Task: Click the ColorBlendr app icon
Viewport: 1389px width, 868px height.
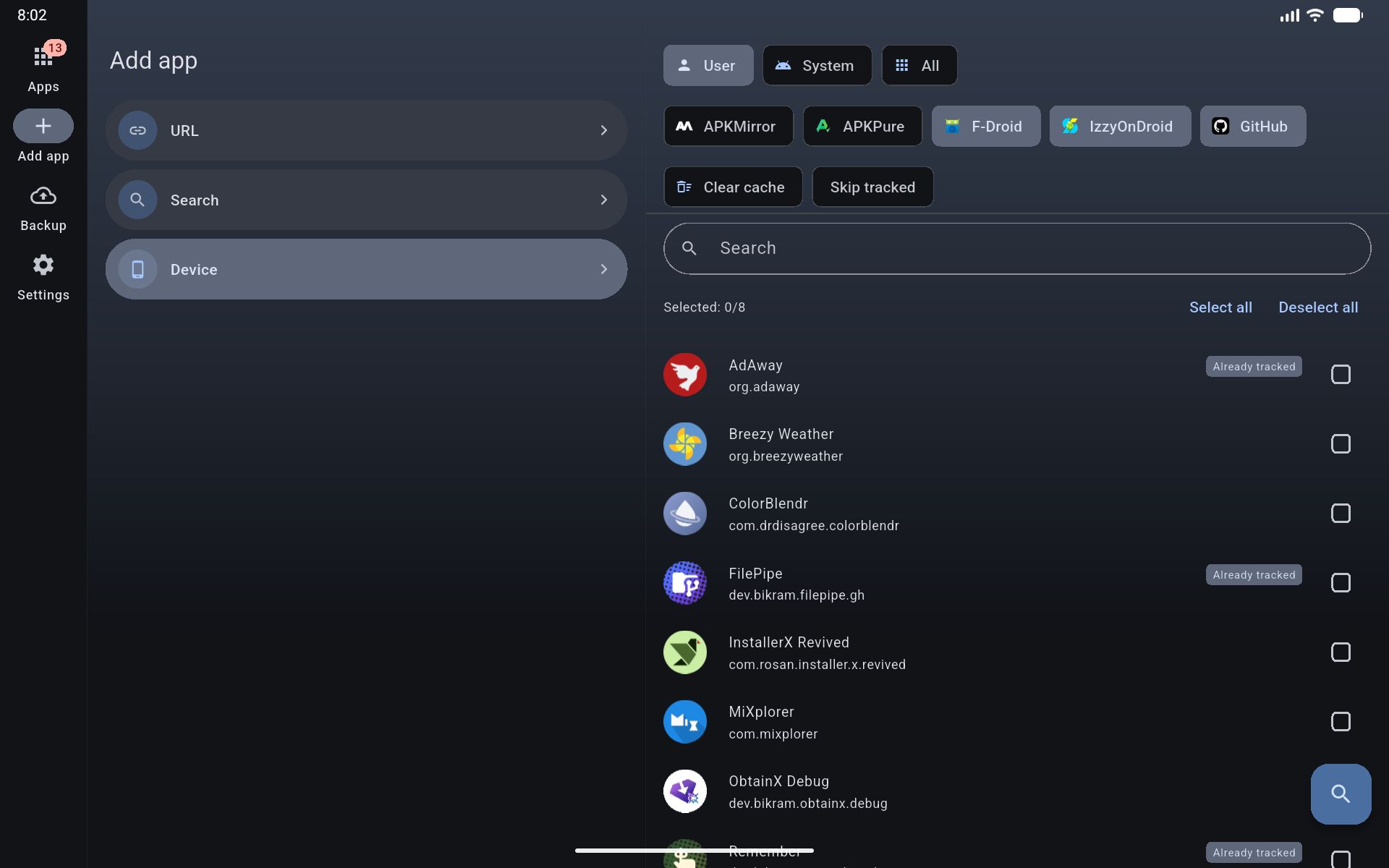Action: [685, 514]
